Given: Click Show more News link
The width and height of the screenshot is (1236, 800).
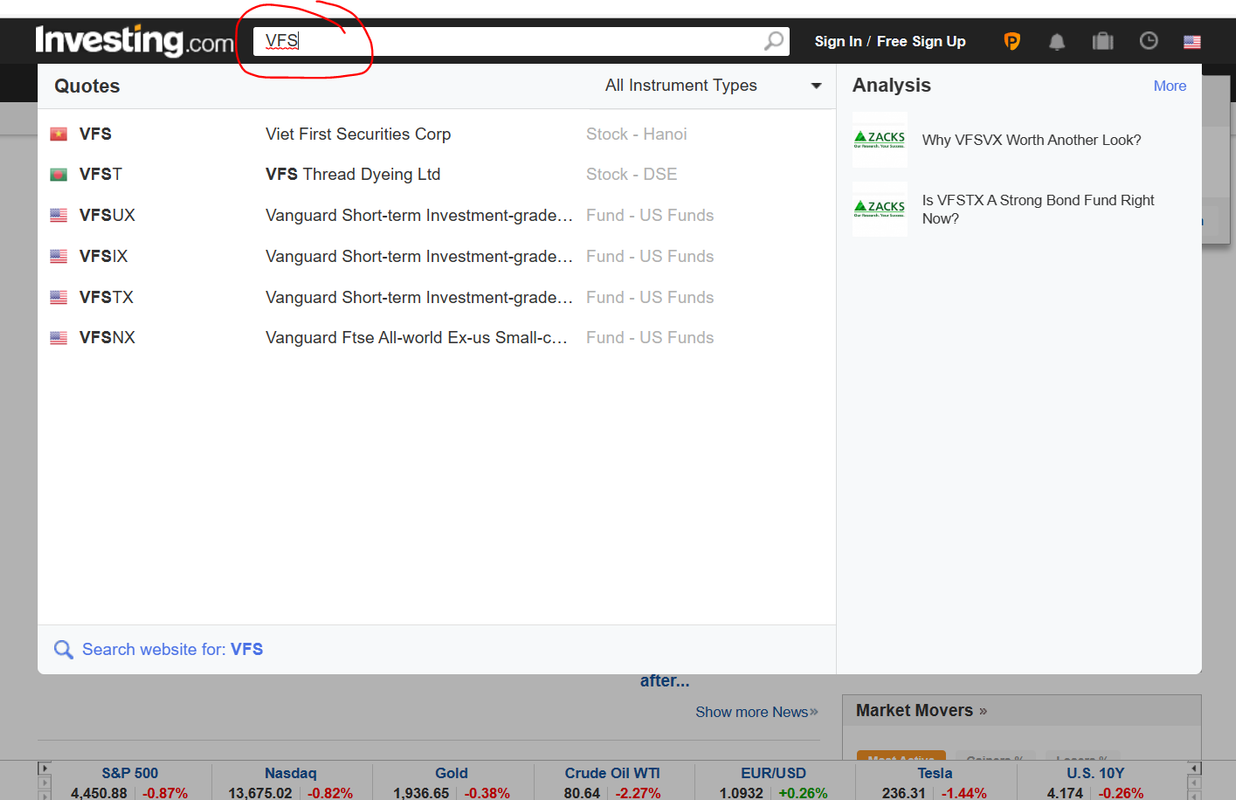Looking at the screenshot, I should (757, 712).
